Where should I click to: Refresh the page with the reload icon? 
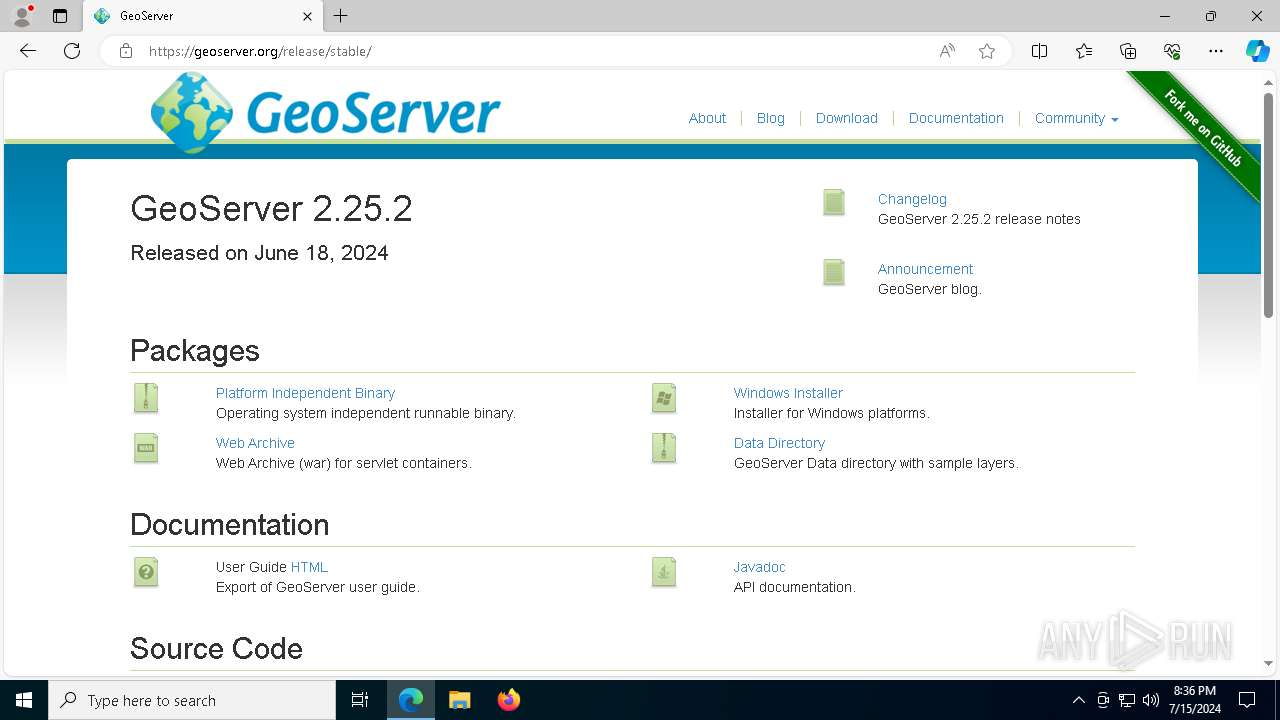point(72,51)
